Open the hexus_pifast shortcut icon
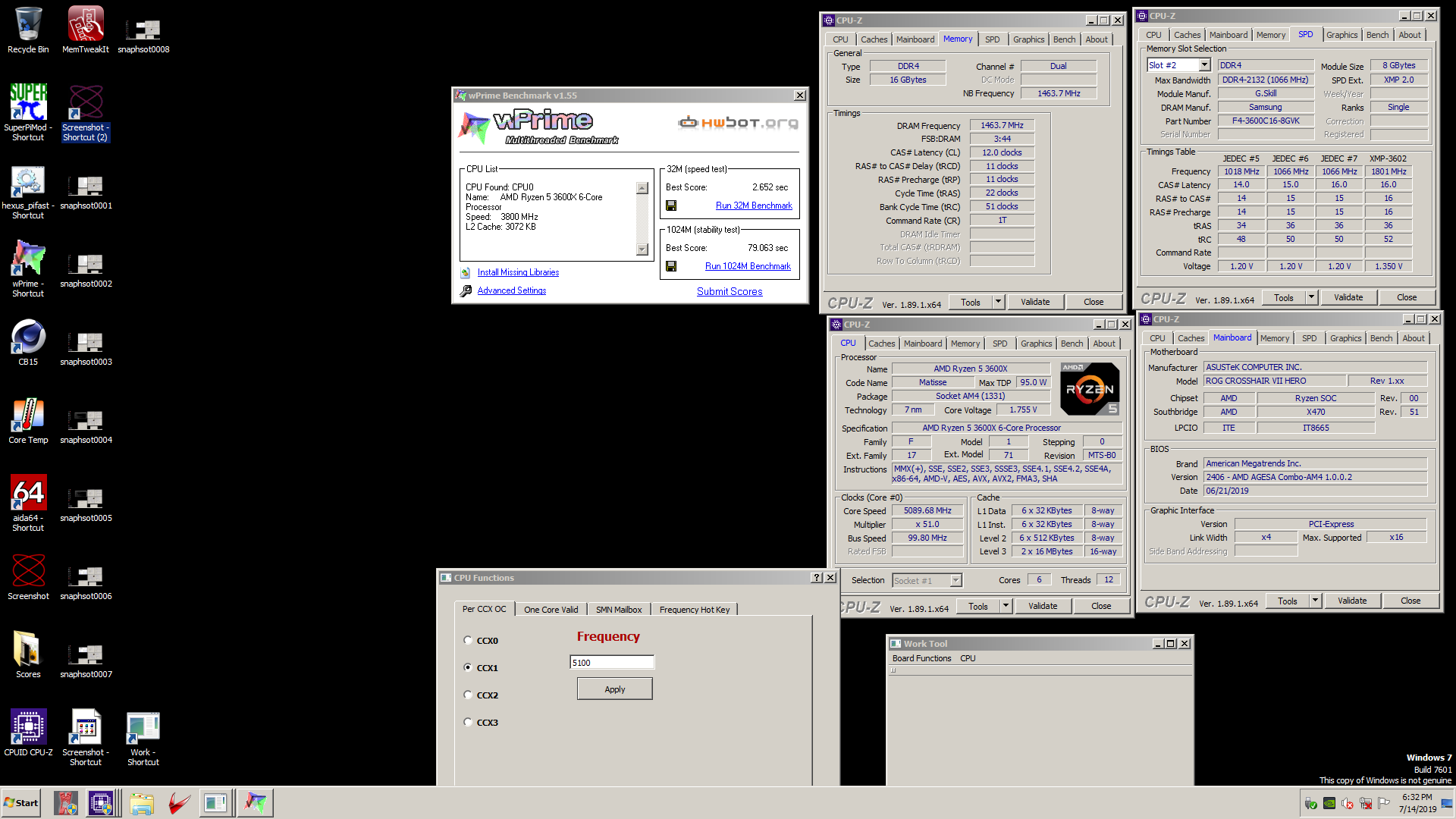1456x819 pixels. point(28,193)
